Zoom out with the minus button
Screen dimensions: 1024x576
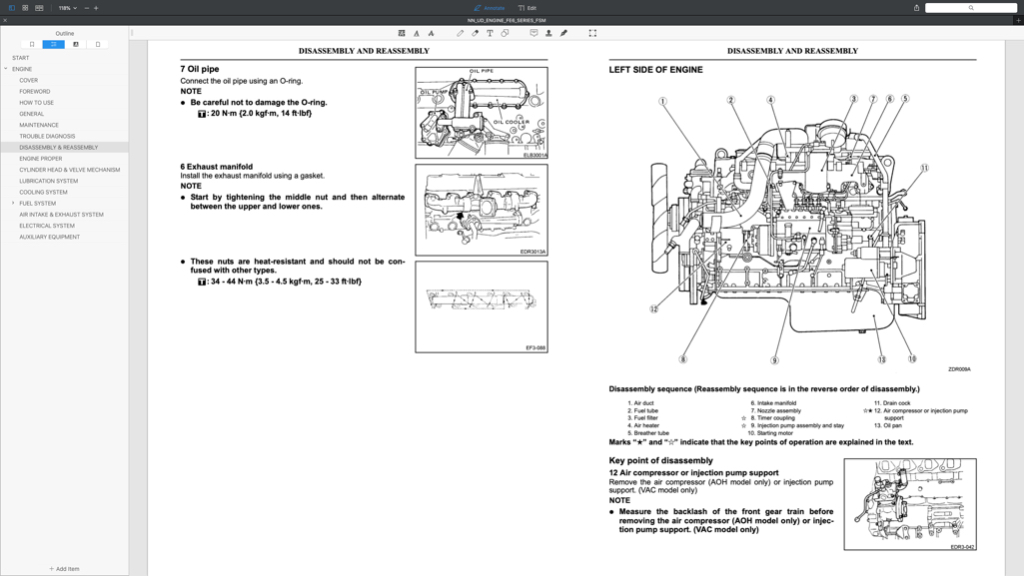click(x=86, y=8)
